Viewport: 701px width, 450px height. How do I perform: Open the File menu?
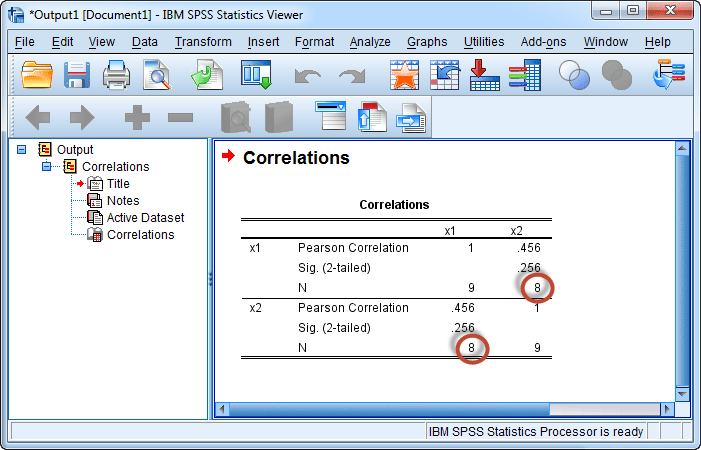[x=25, y=42]
